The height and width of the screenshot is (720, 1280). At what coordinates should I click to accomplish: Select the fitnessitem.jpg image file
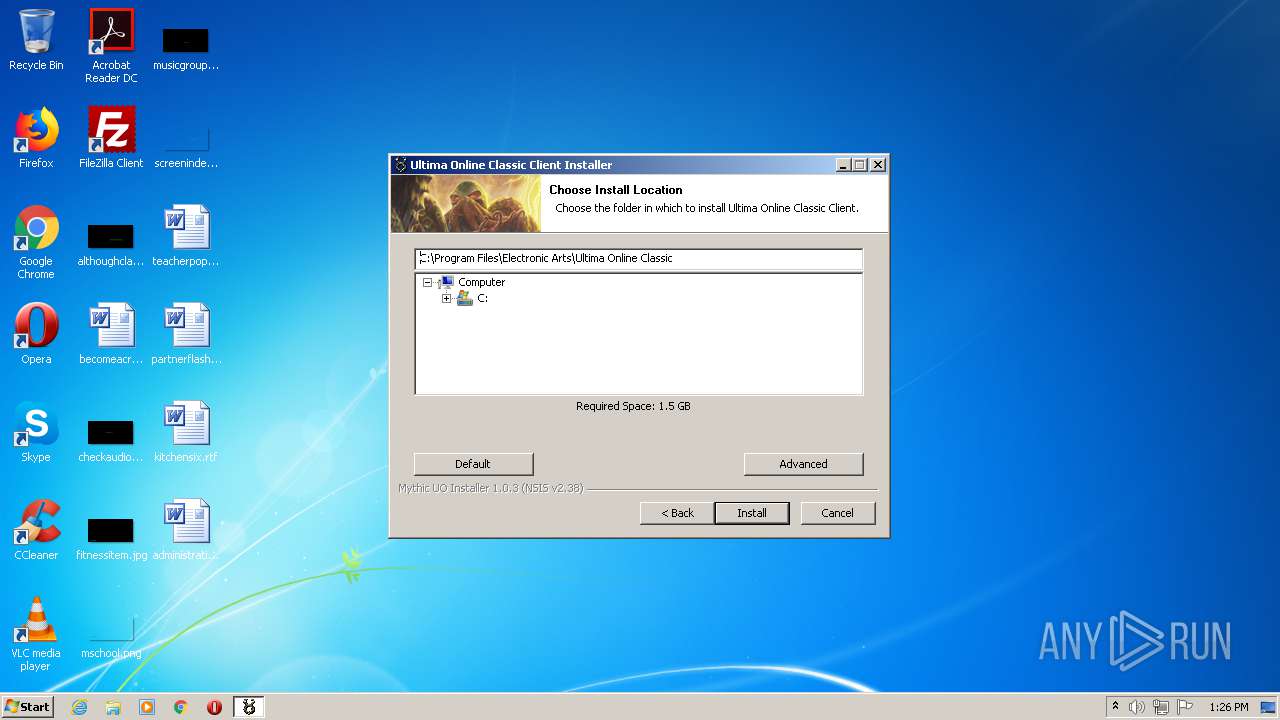click(x=111, y=538)
